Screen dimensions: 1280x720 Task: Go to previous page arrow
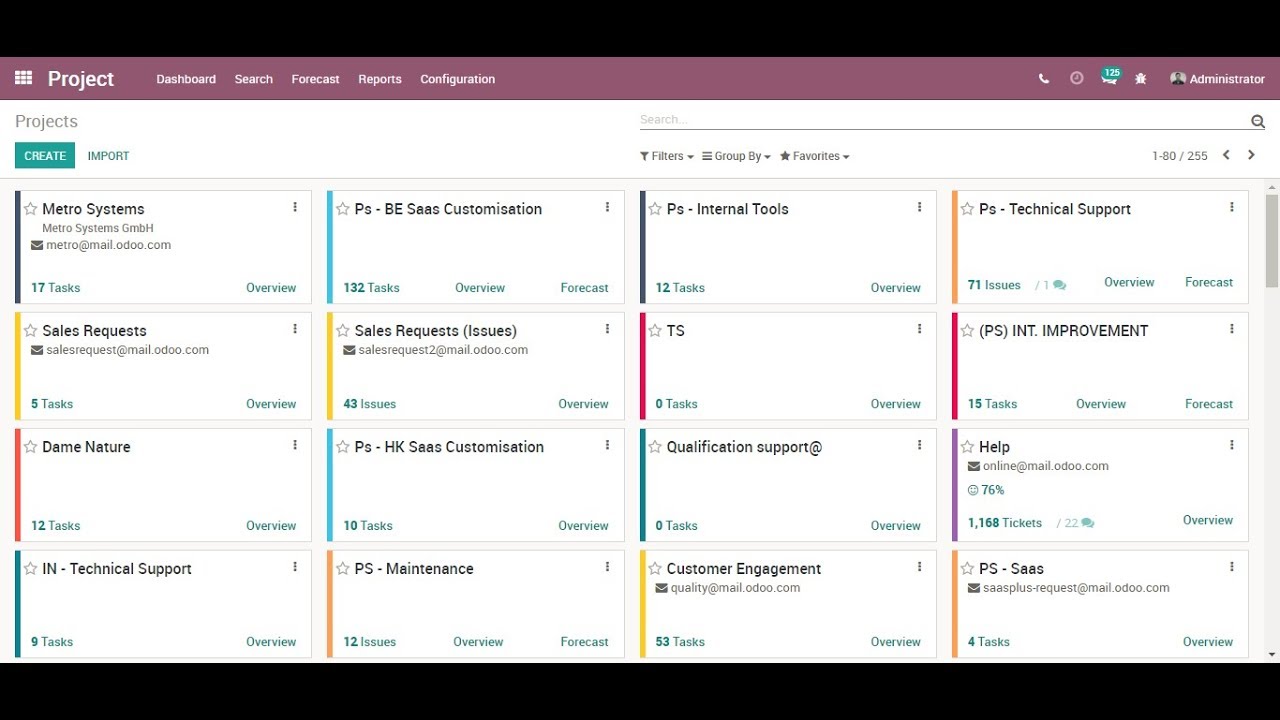click(x=1226, y=155)
